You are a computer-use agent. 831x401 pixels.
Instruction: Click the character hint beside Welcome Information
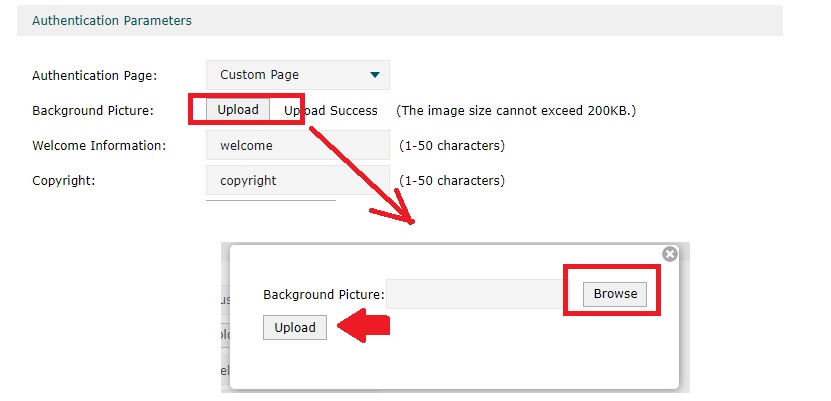point(451,145)
